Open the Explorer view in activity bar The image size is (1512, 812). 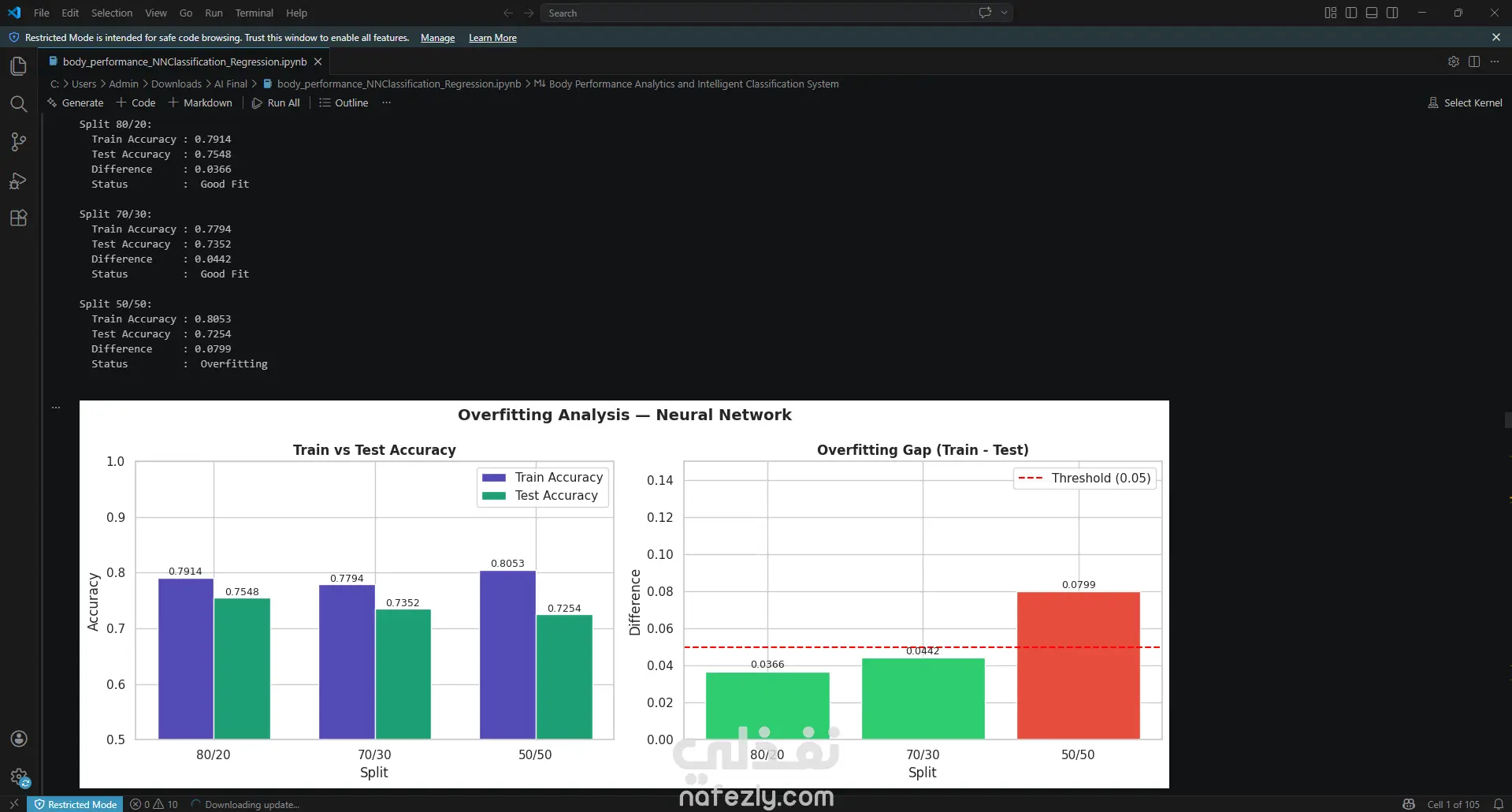click(19, 66)
